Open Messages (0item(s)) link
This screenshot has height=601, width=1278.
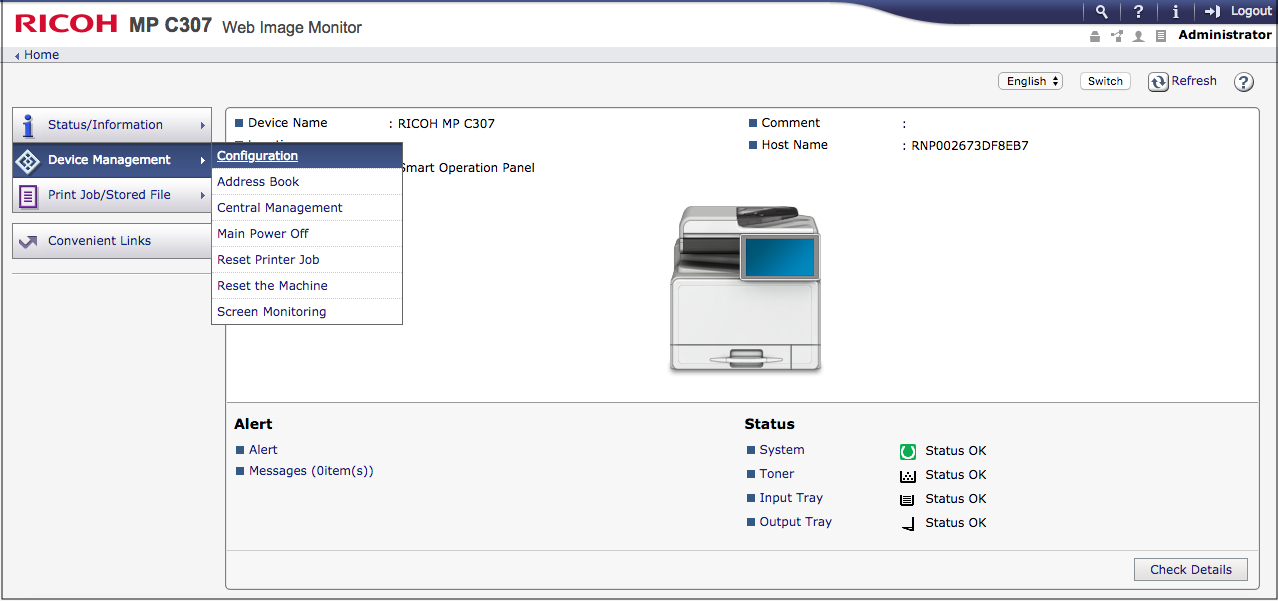pyautogui.click(x=311, y=471)
